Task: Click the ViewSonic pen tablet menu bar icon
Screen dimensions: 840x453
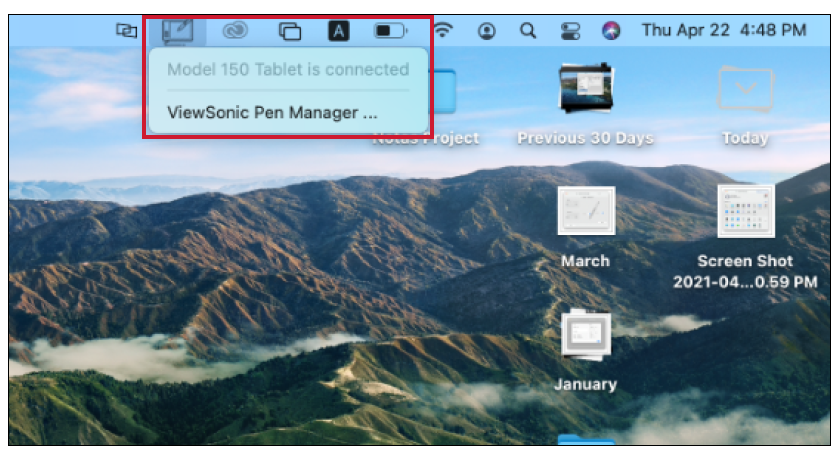Action: [177, 31]
